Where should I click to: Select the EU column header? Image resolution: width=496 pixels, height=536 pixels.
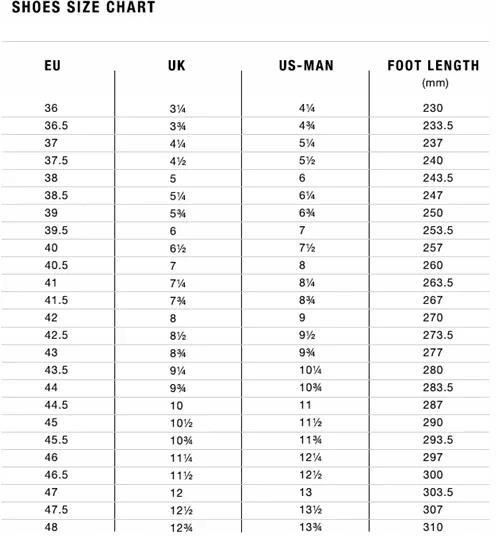click(53, 65)
